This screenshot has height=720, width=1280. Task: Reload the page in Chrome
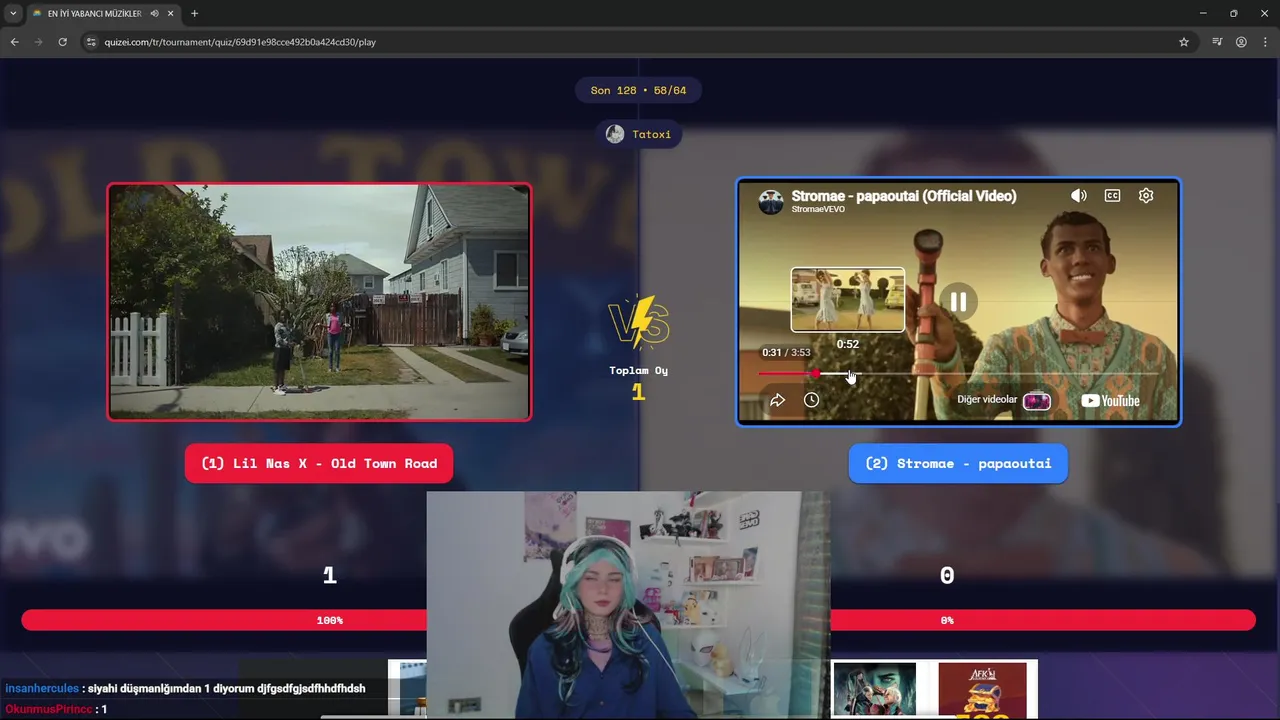(62, 42)
